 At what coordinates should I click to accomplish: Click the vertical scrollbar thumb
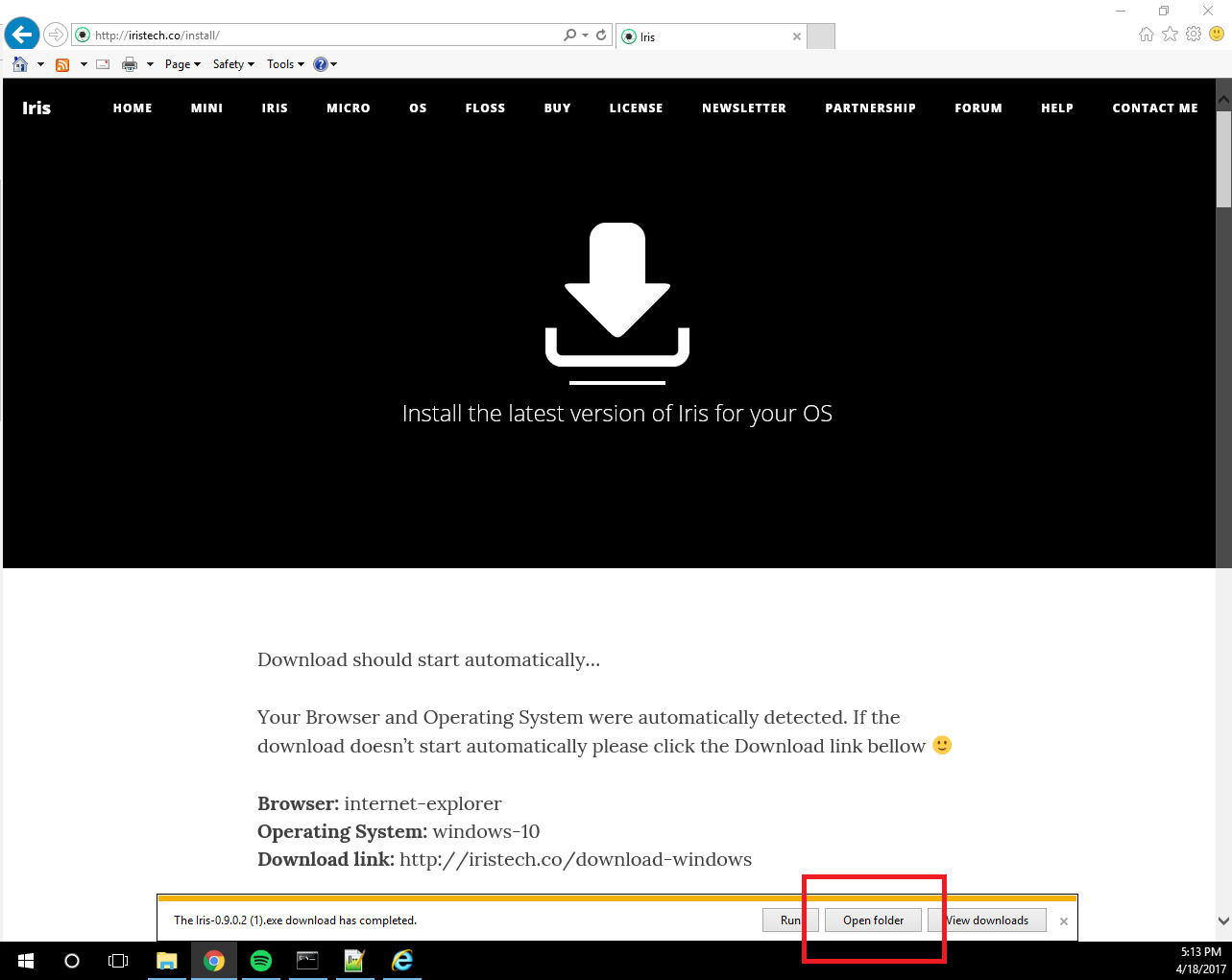(1223, 157)
